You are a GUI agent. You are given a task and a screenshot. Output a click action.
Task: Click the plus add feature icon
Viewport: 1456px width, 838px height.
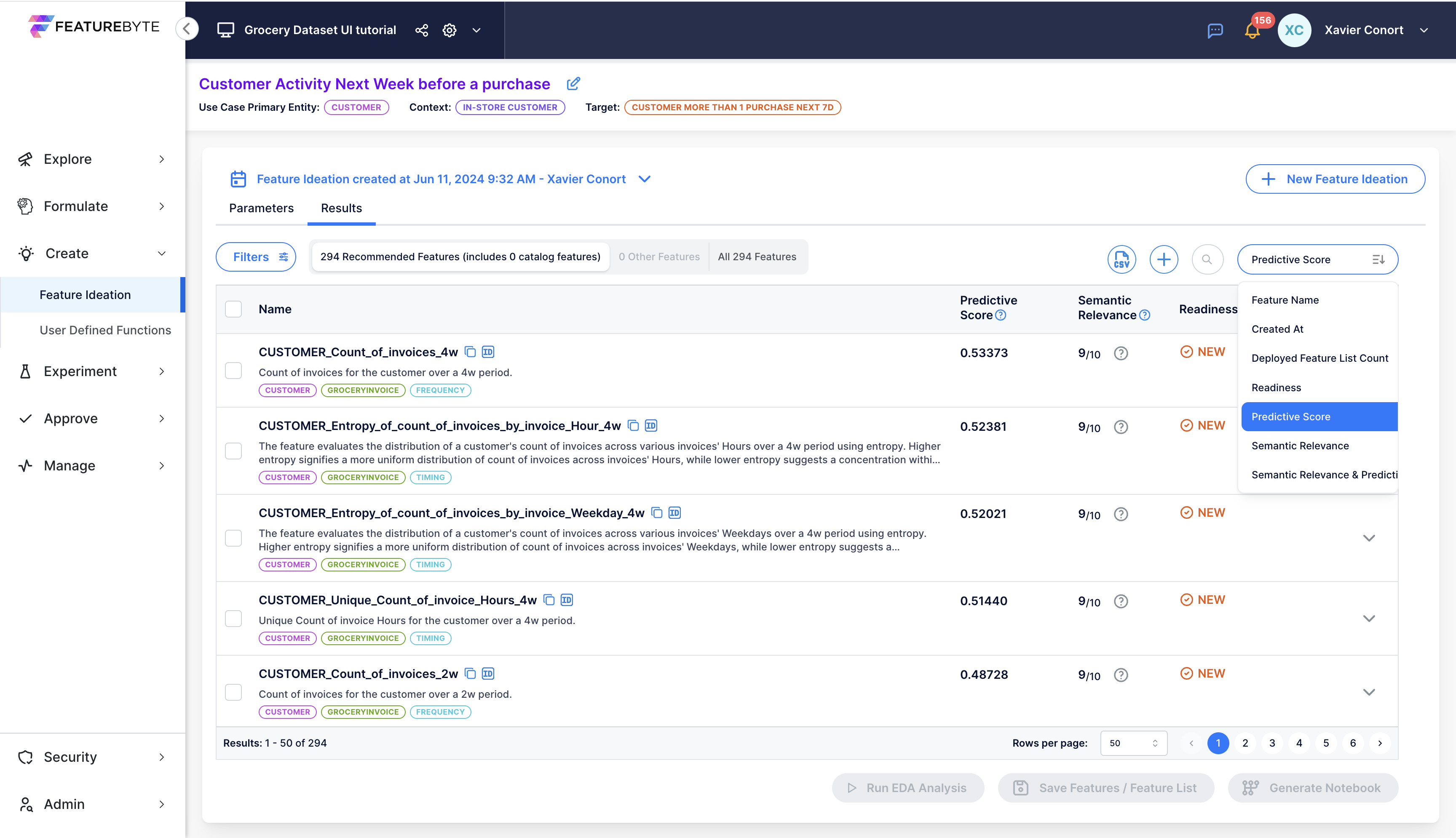(1164, 259)
